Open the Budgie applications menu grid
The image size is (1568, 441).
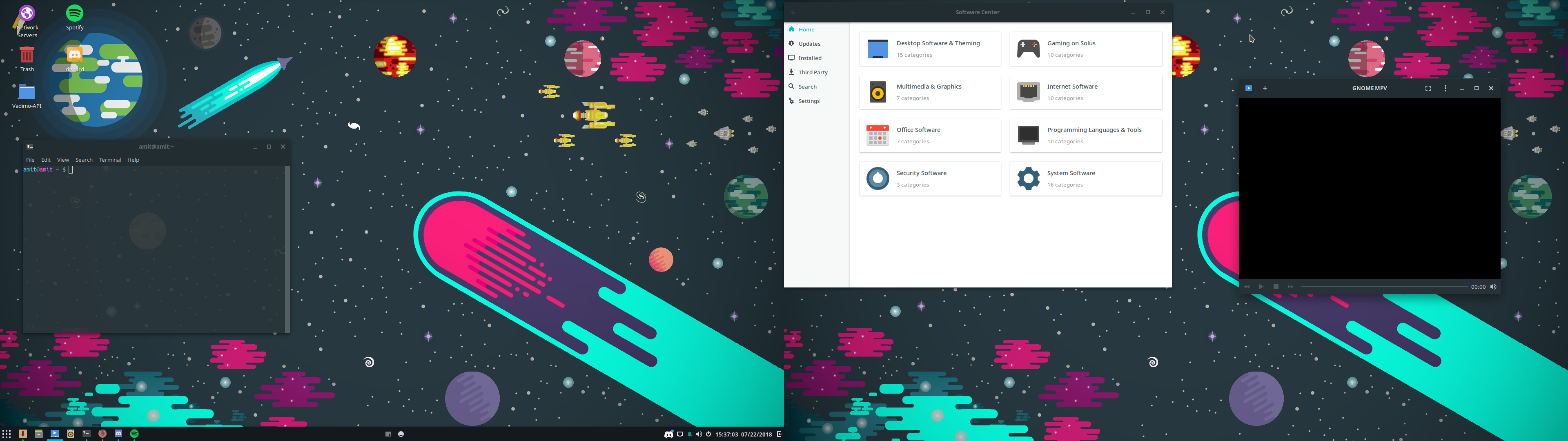[x=7, y=434]
